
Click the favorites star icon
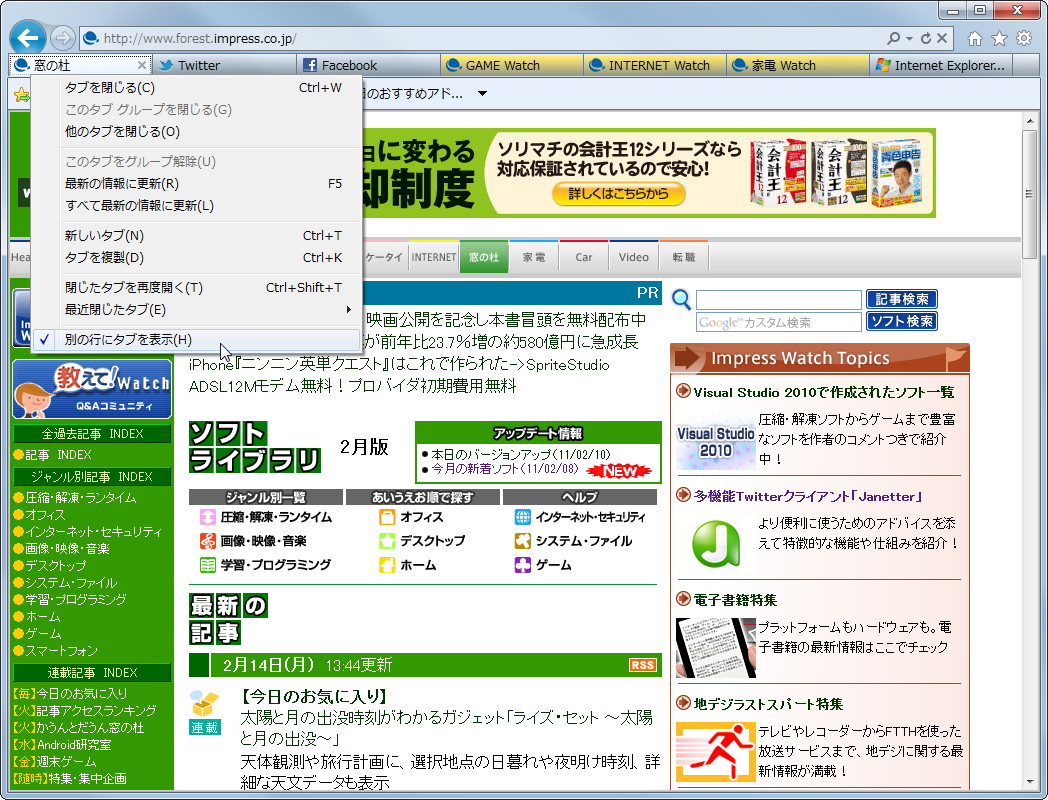pyautogui.click(x=997, y=37)
